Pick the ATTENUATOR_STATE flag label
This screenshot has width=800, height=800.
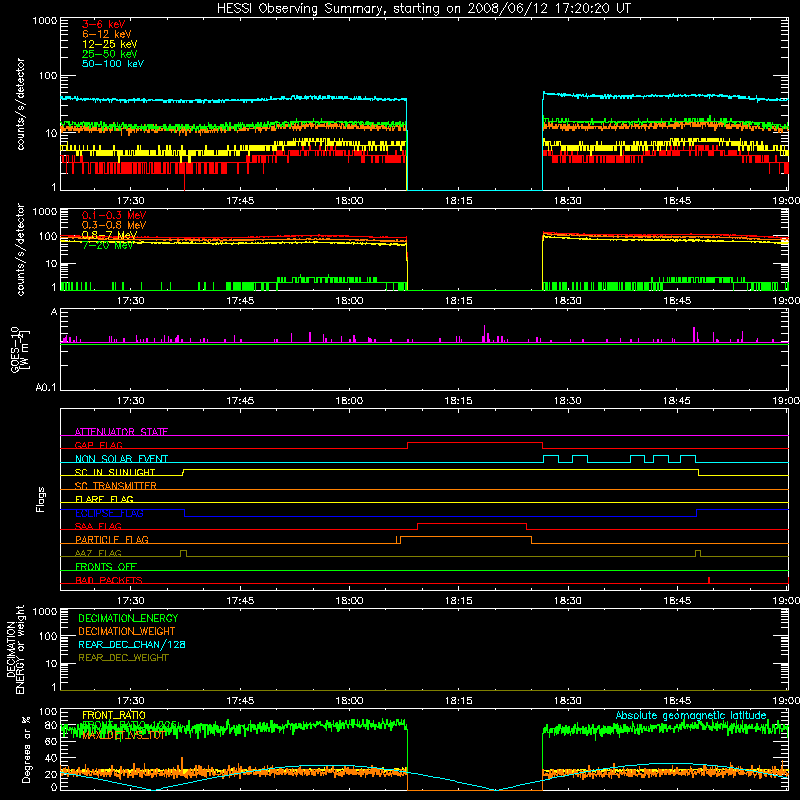click(x=121, y=432)
